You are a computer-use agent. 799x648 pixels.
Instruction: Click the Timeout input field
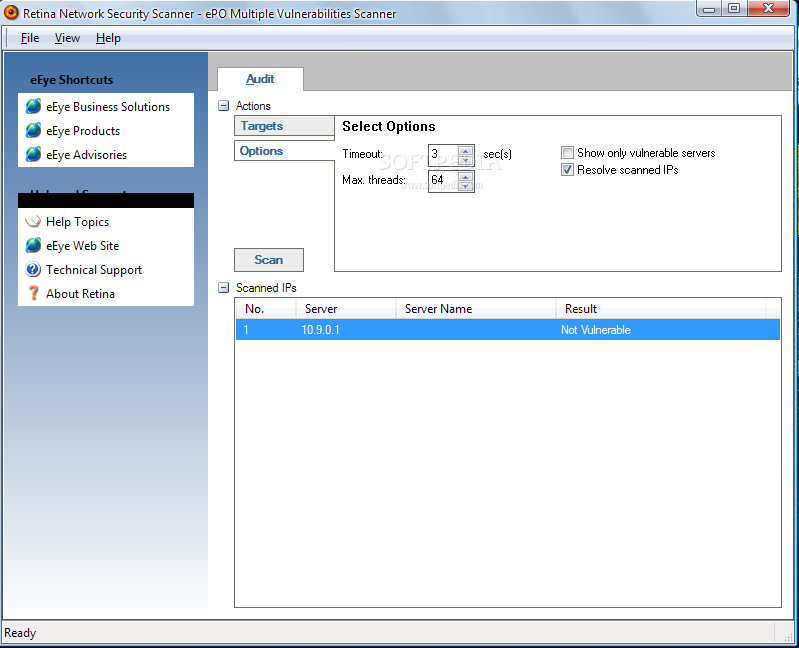click(x=443, y=154)
